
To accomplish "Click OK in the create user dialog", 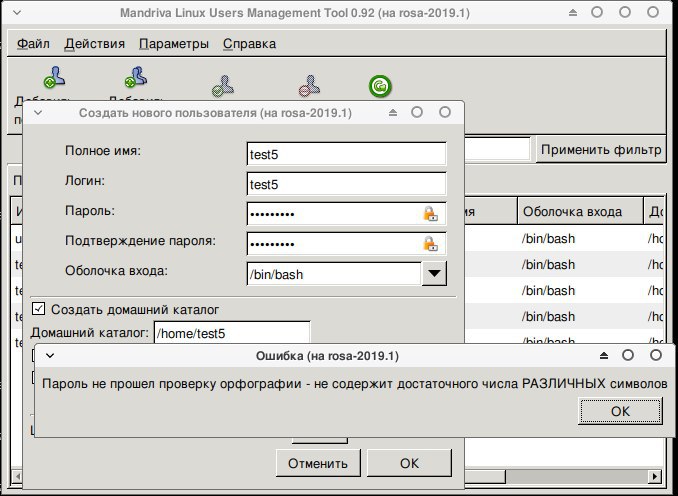I will tap(409, 463).
